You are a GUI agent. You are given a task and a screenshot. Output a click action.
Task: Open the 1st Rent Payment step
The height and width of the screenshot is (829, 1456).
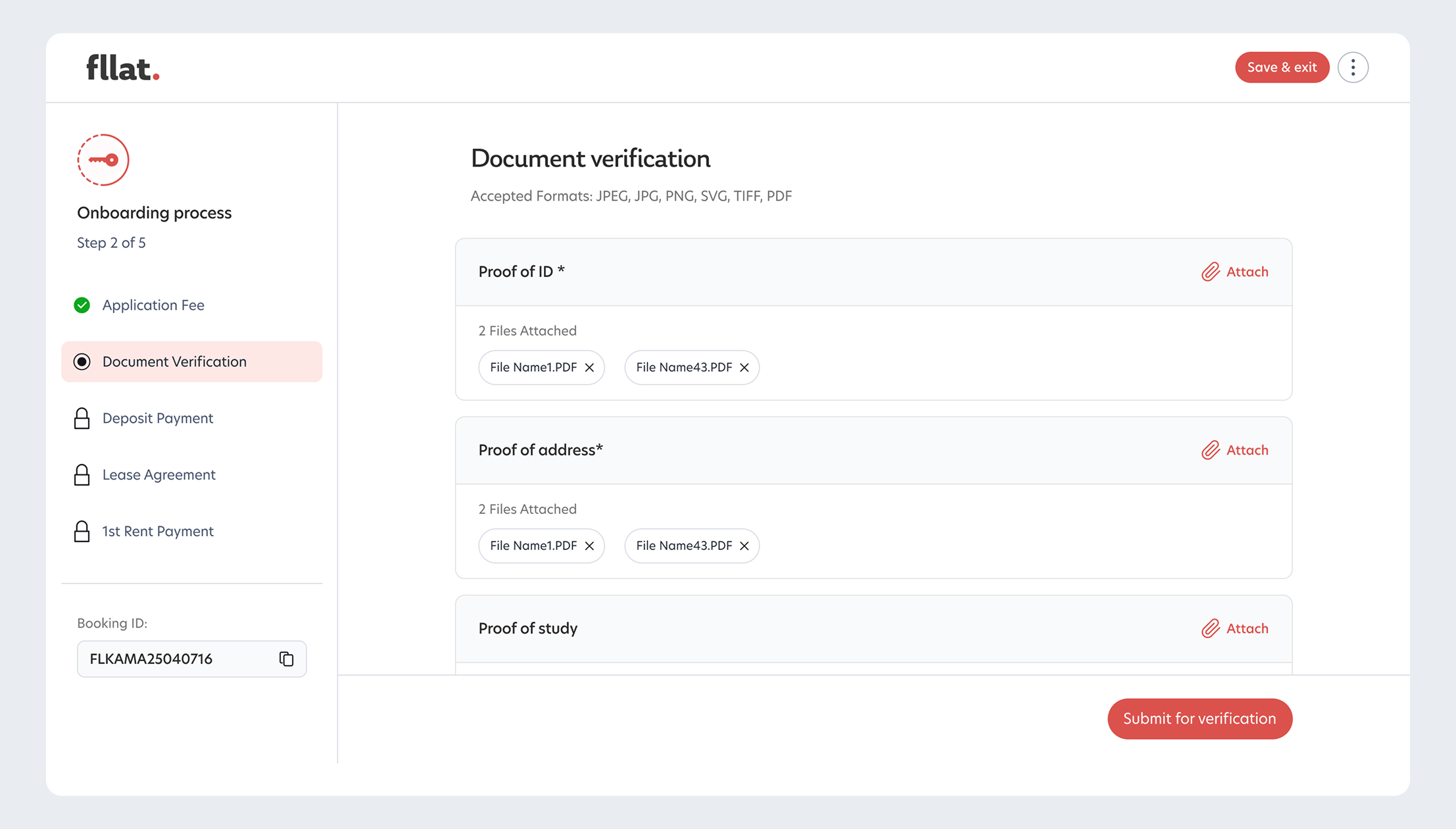pos(157,531)
